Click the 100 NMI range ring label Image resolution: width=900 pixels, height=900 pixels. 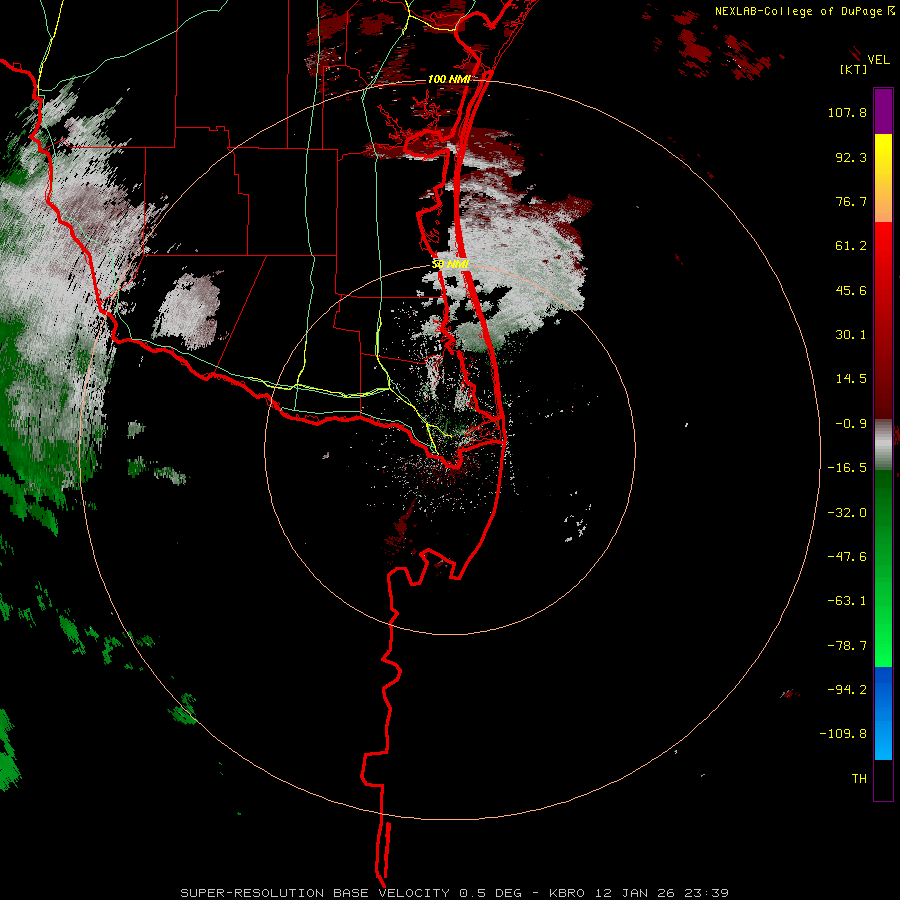[x=449, y=79]
